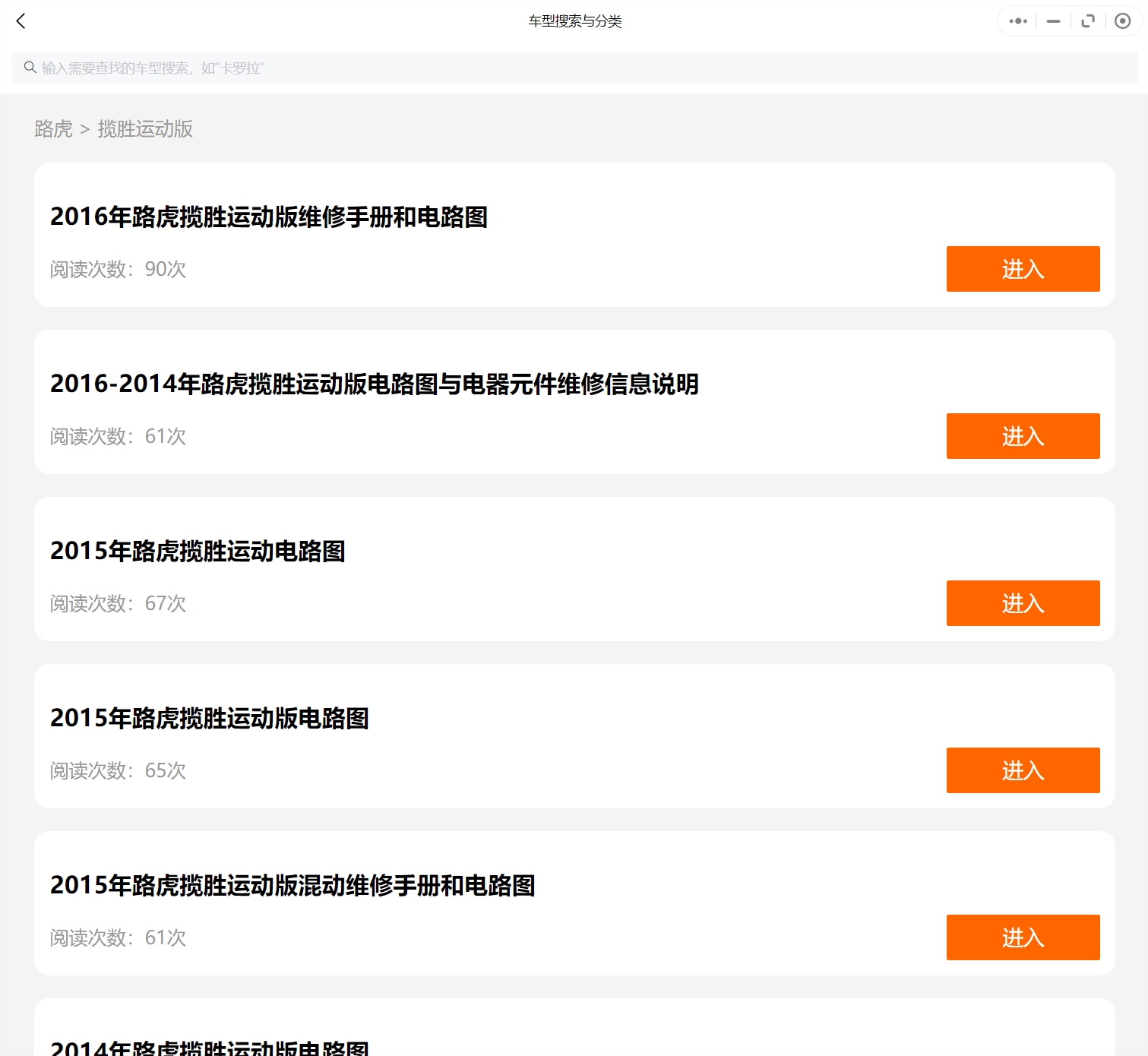1148x1056 pixels.
Task: Select 揽胜运动版 in the breadcrumb
Action: [x=145, y=129]
